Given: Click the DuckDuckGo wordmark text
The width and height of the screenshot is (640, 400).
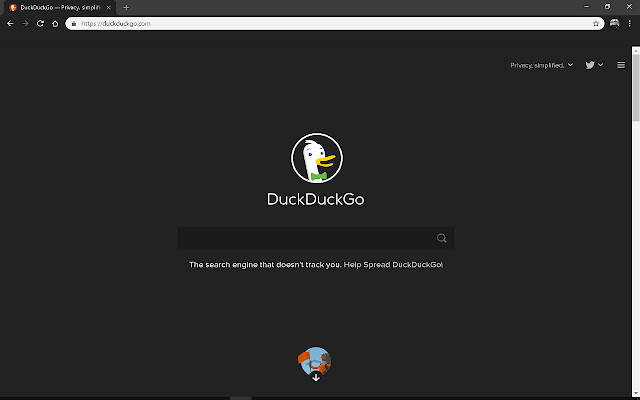Looking at the screenshot, I should click(316, 199).
